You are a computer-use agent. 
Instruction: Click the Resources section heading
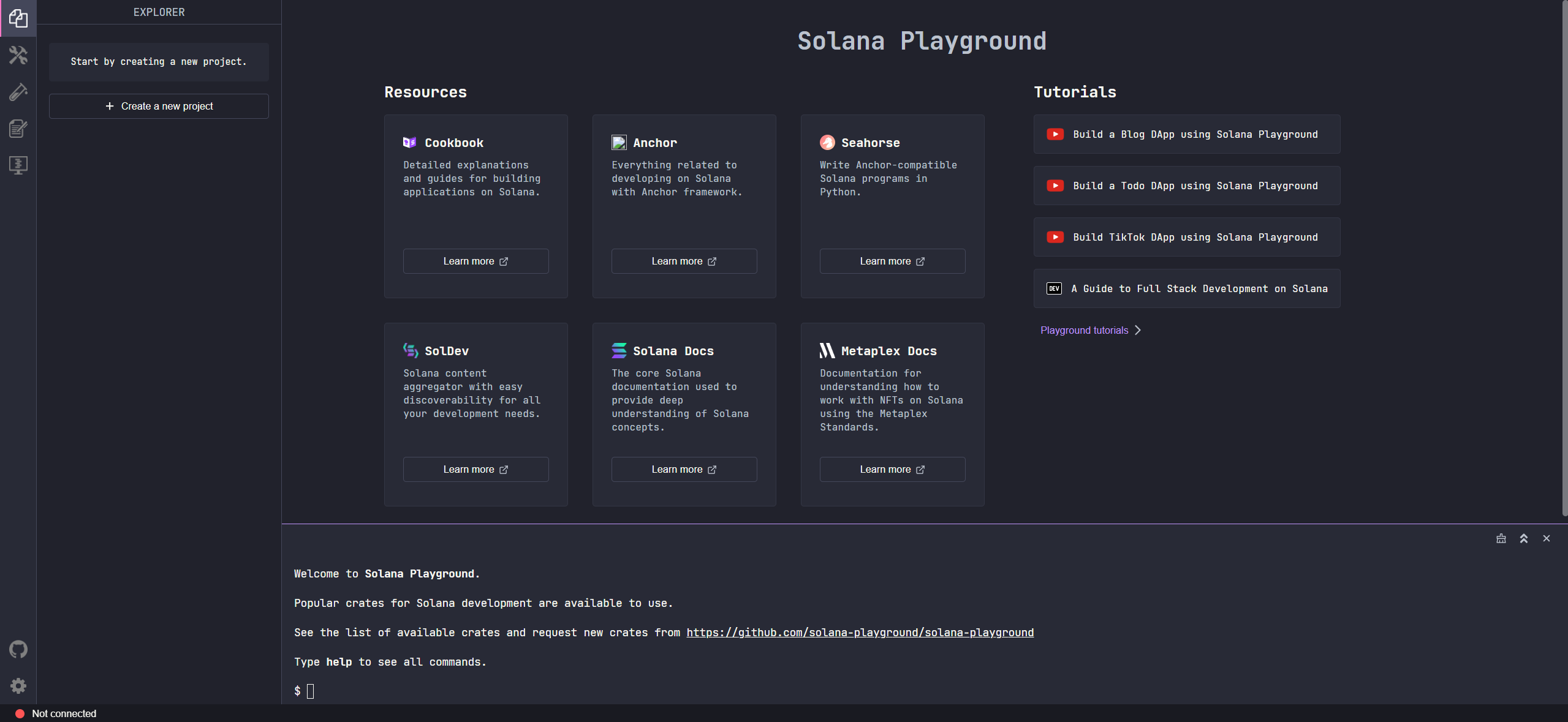(425, 92)
